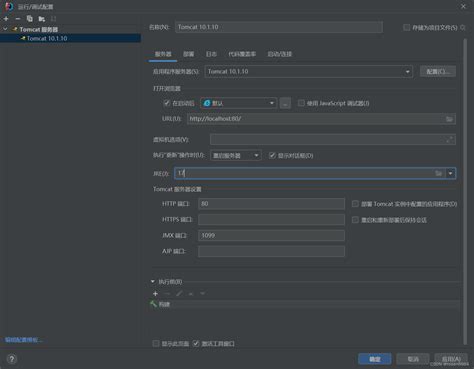Toggle the open browser after launch checkbox
Screen dimensions: 474x369
(167, 103)
